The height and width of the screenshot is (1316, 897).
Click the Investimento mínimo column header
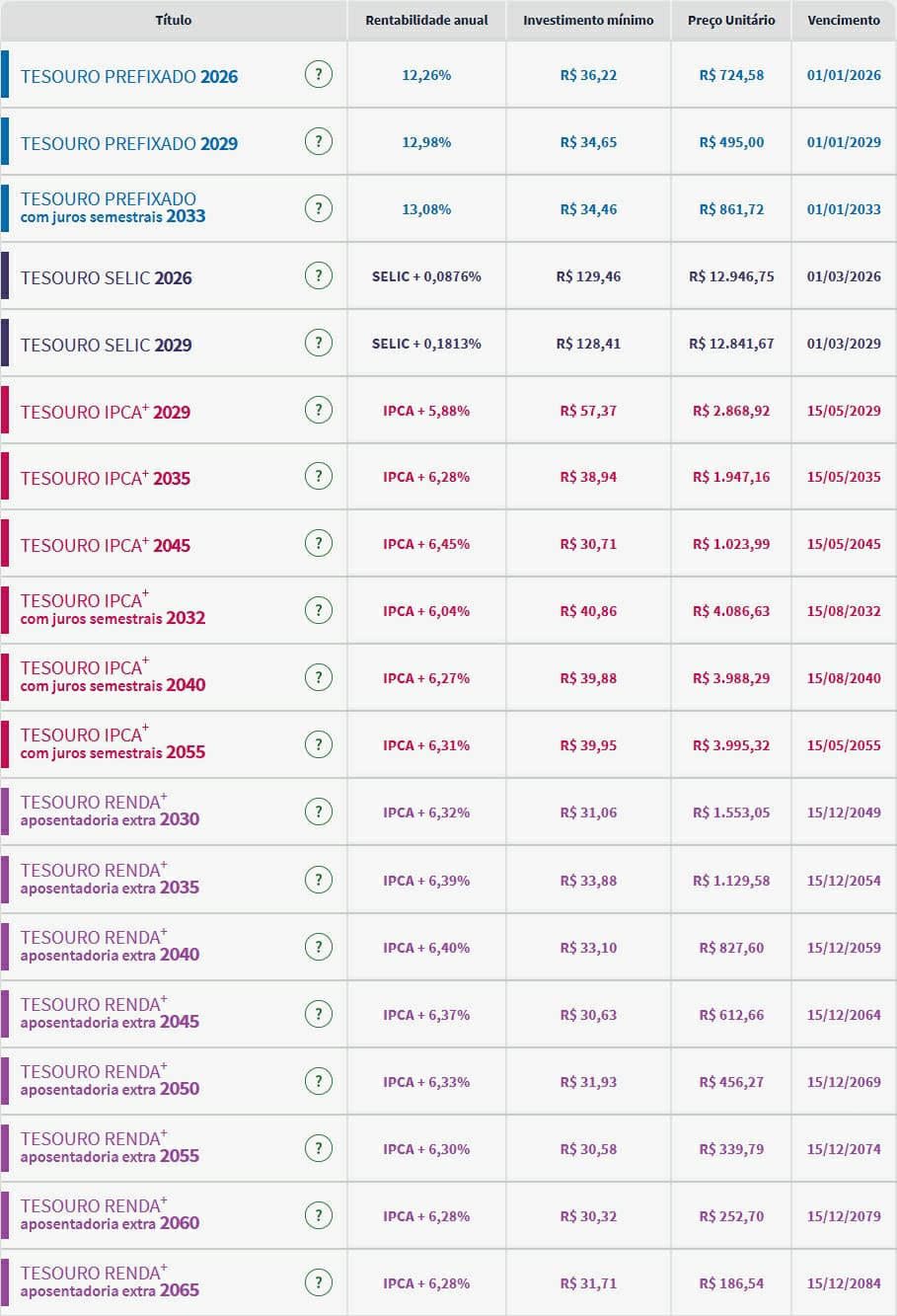tap(588, 20)
